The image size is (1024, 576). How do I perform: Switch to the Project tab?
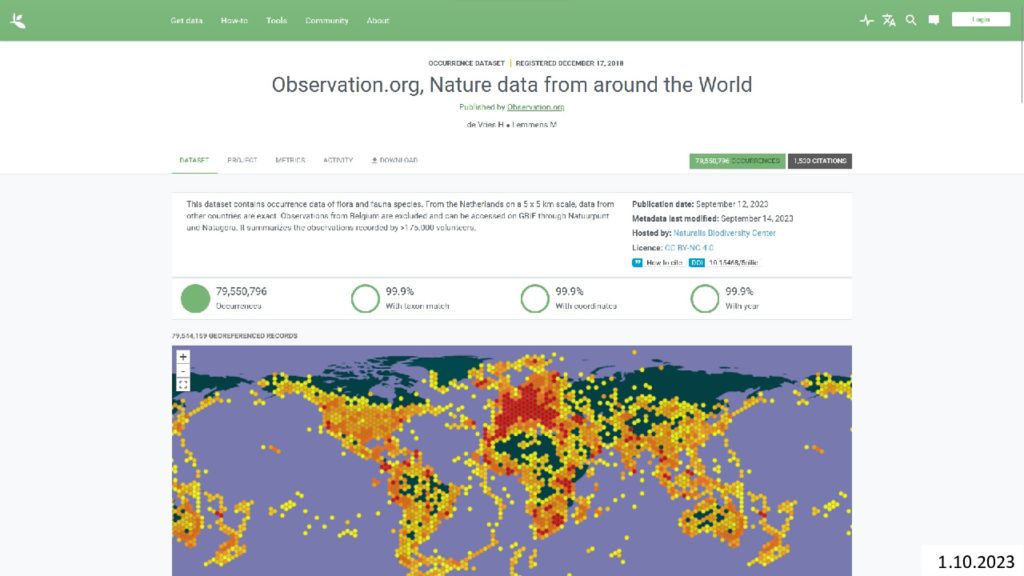click(x=242, y=161)
